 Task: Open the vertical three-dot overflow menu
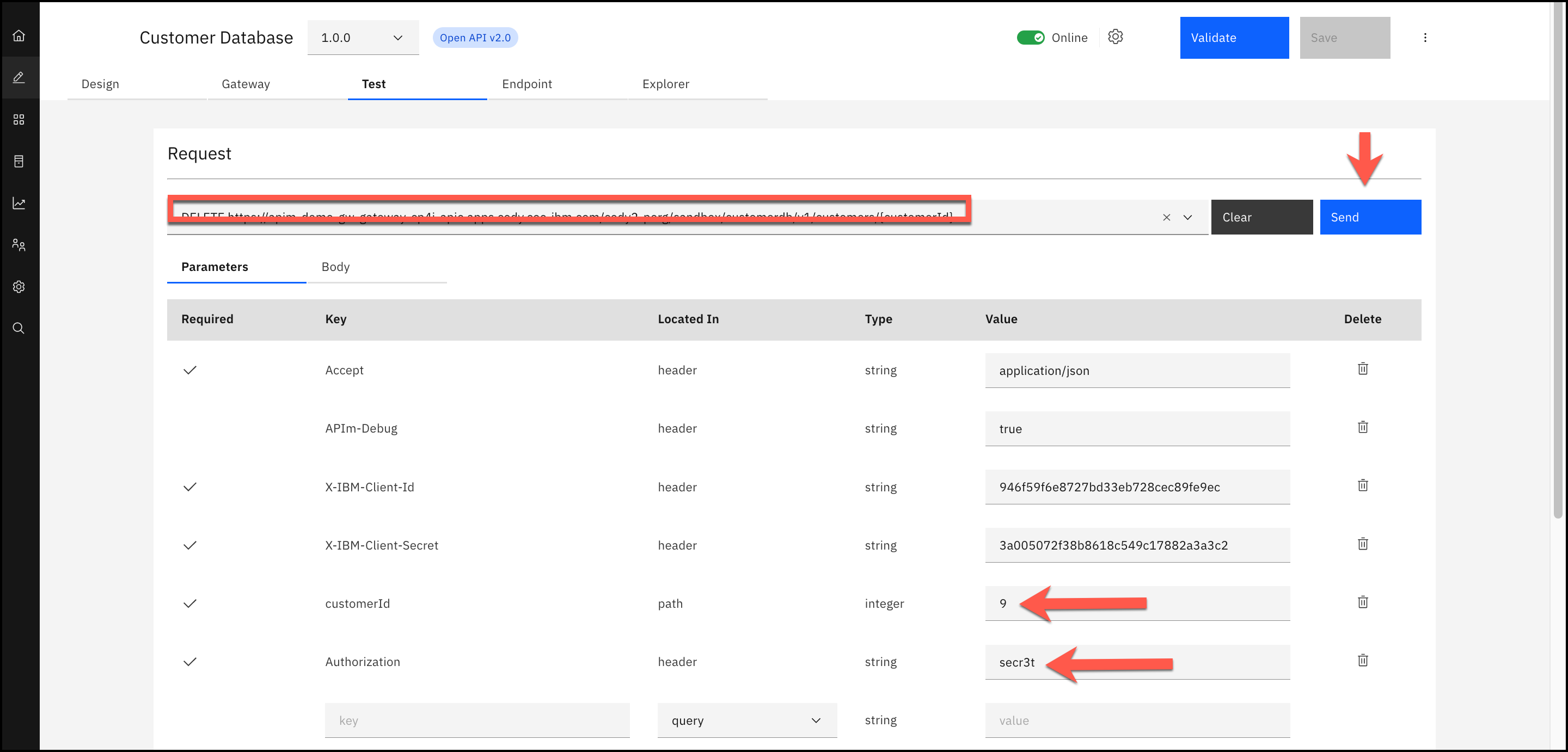tap(1425, 38)
